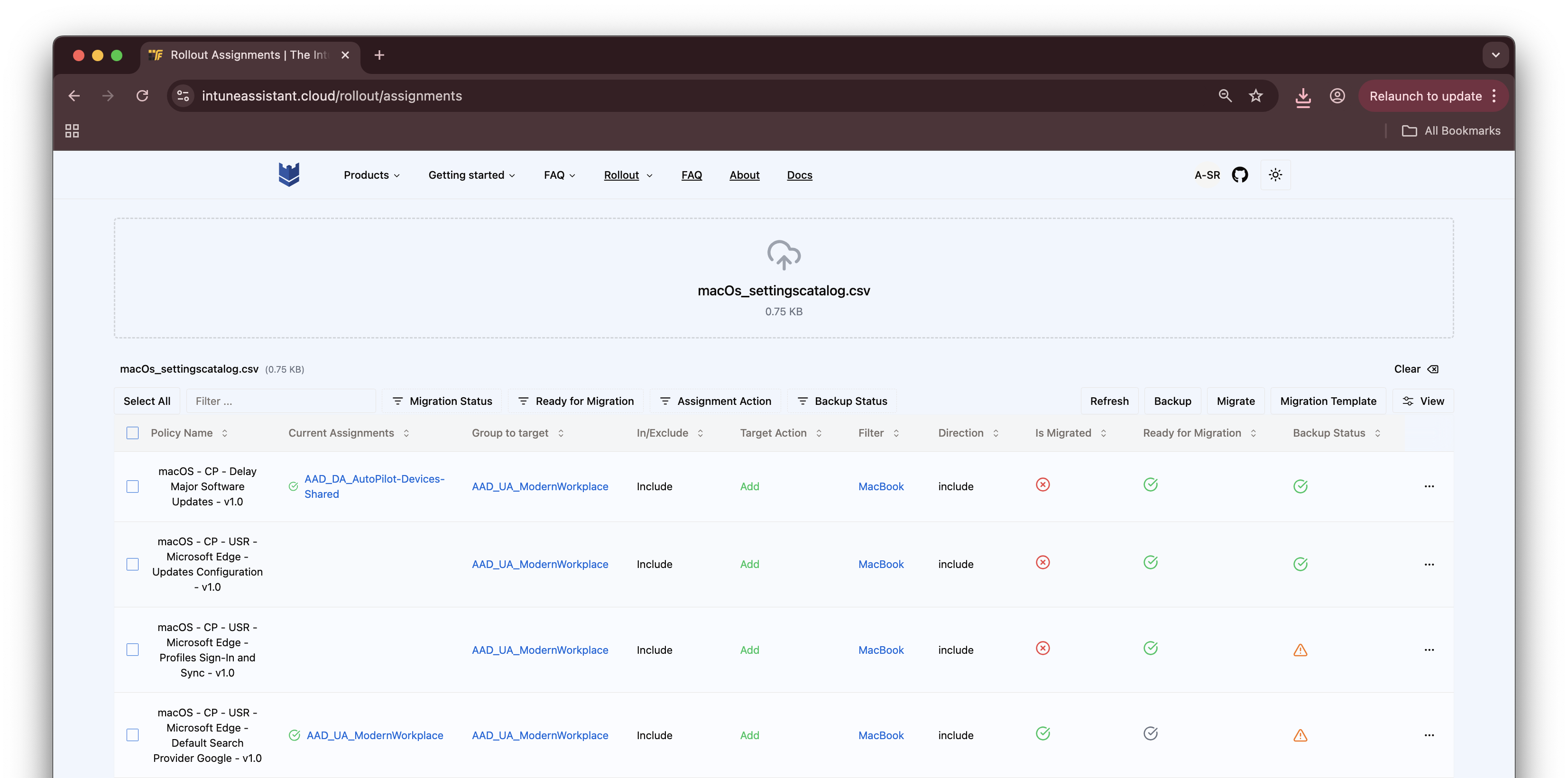
Task: Expand the FAQ dropdown menu
Action: click(559, 175)
